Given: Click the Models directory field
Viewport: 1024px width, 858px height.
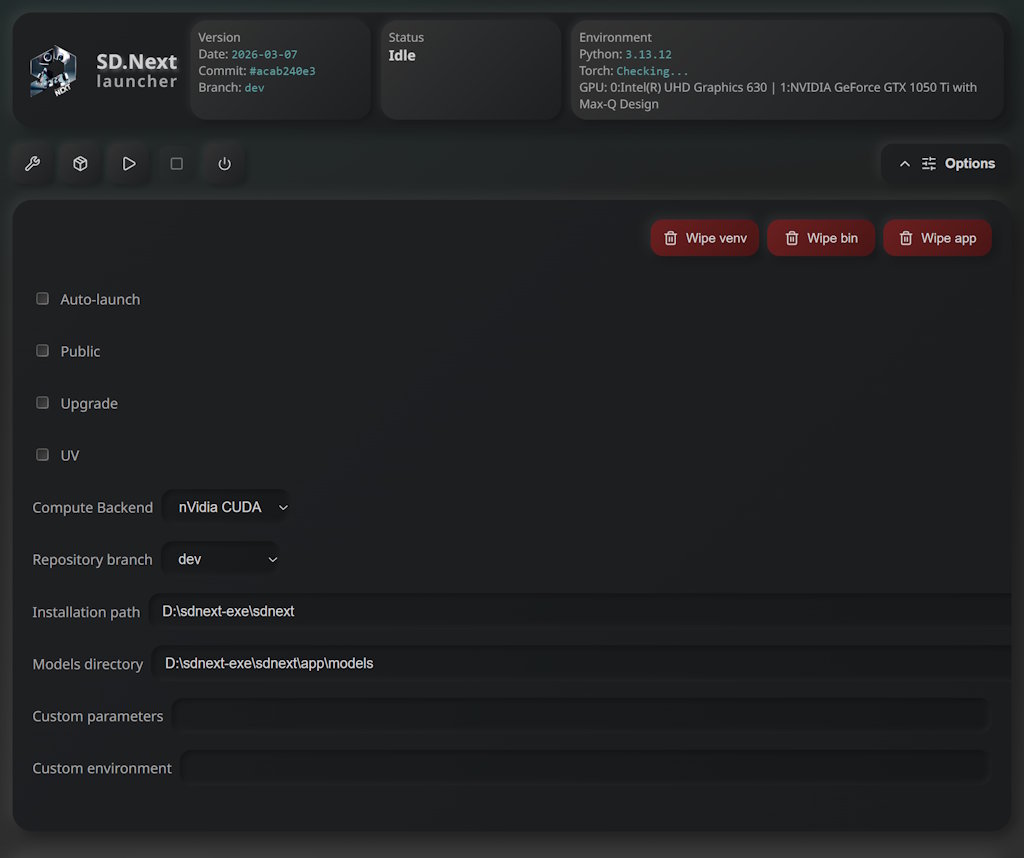Looking at the screenshot, I should click(x=581, y=663).
